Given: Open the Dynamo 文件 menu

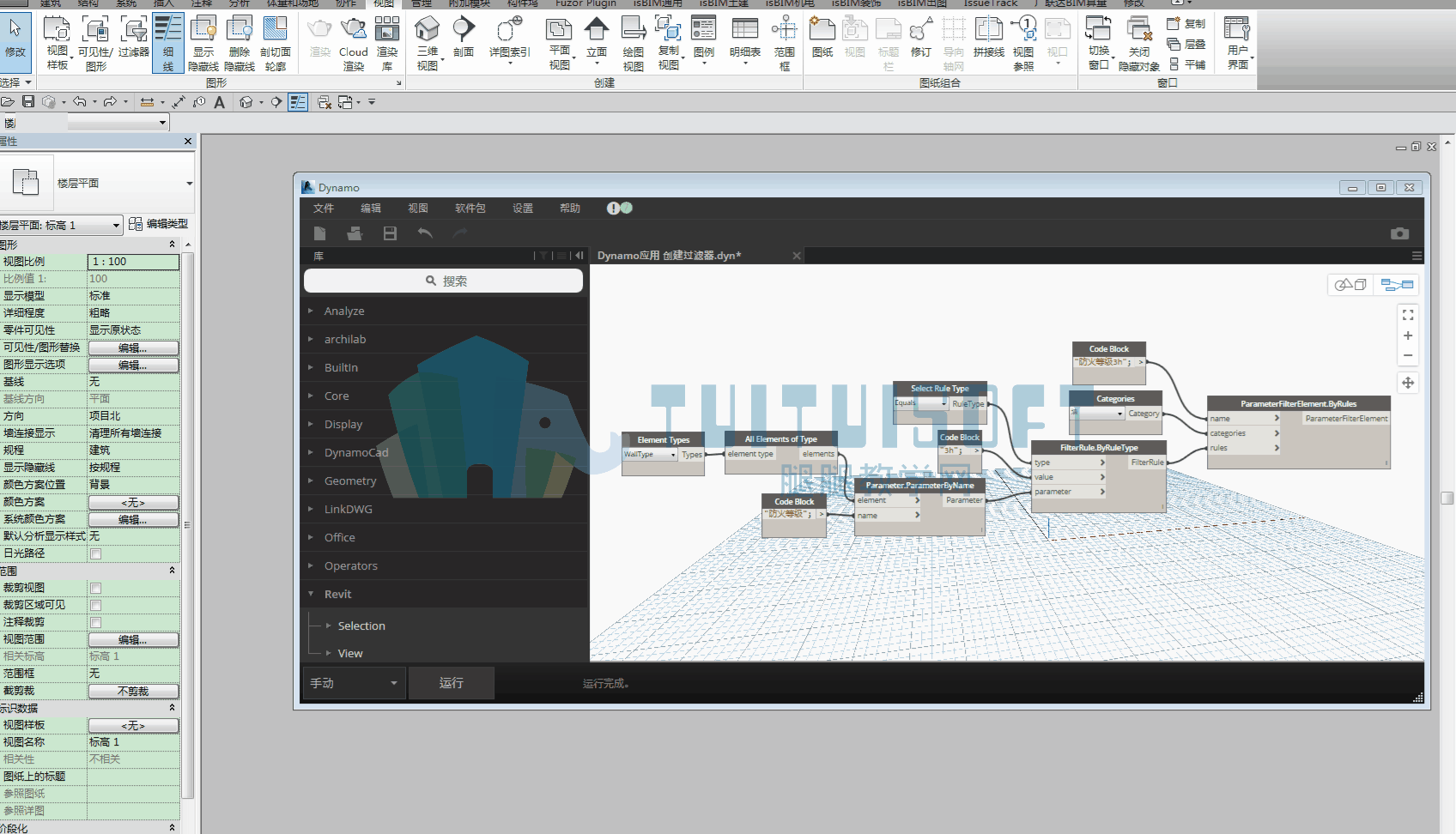Looking at the screenshot, I should tap(324, 208).
